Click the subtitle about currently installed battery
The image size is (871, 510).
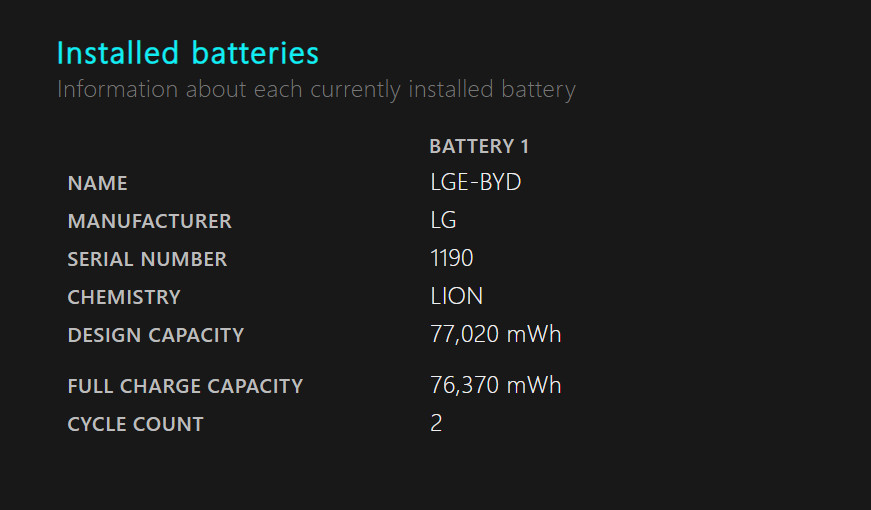click(316, 90)
